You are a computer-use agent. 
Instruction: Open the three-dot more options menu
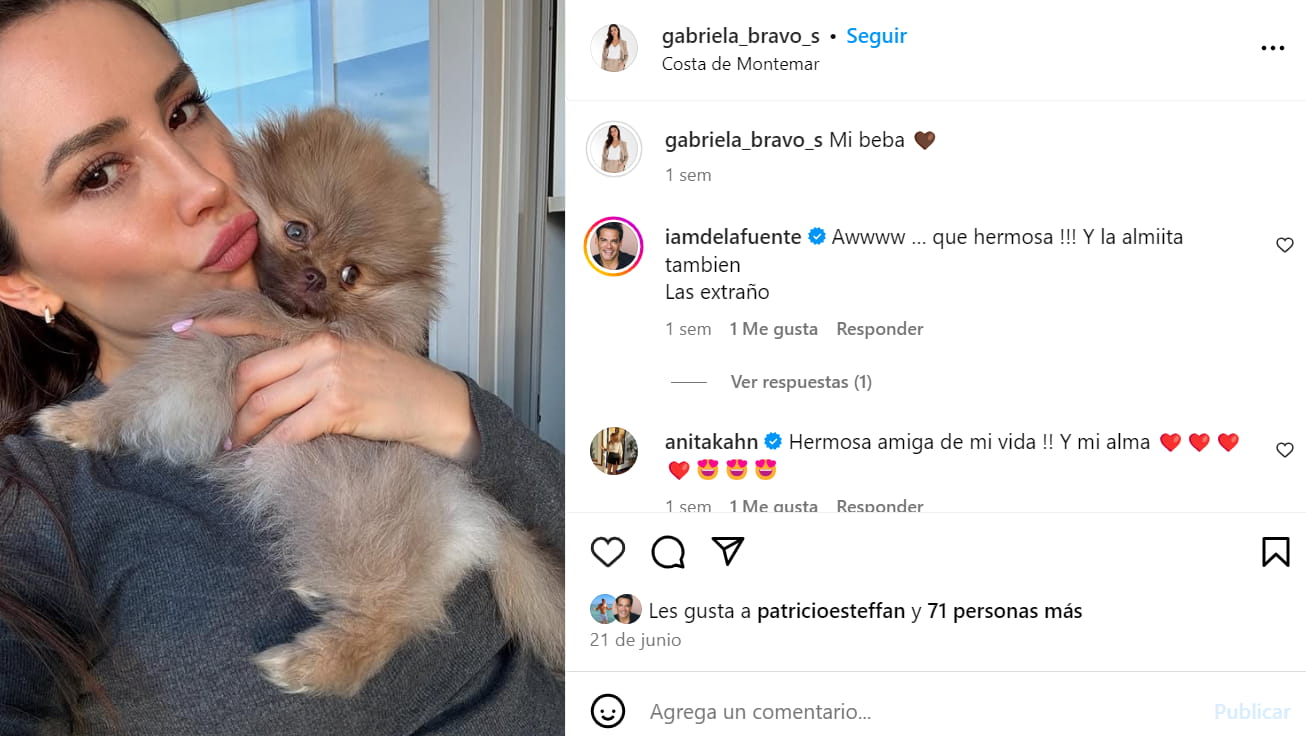coord(1272,48)
